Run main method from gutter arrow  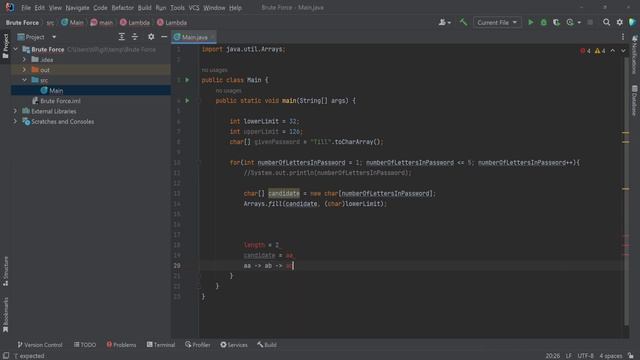[187, 100]
